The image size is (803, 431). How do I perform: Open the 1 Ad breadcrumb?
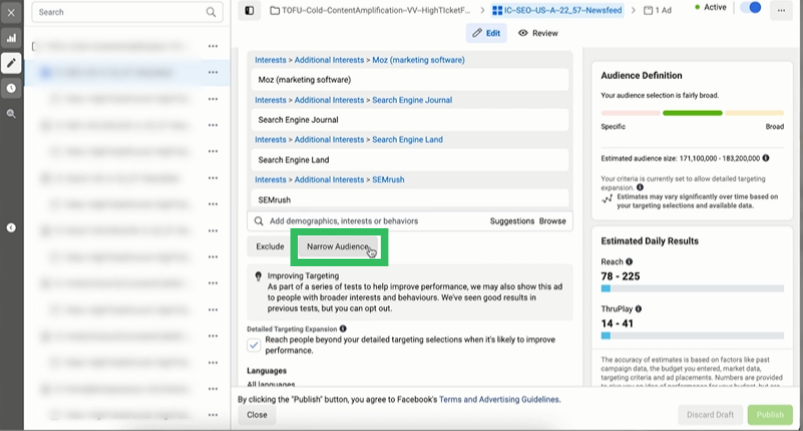click(x=657, y=10)
